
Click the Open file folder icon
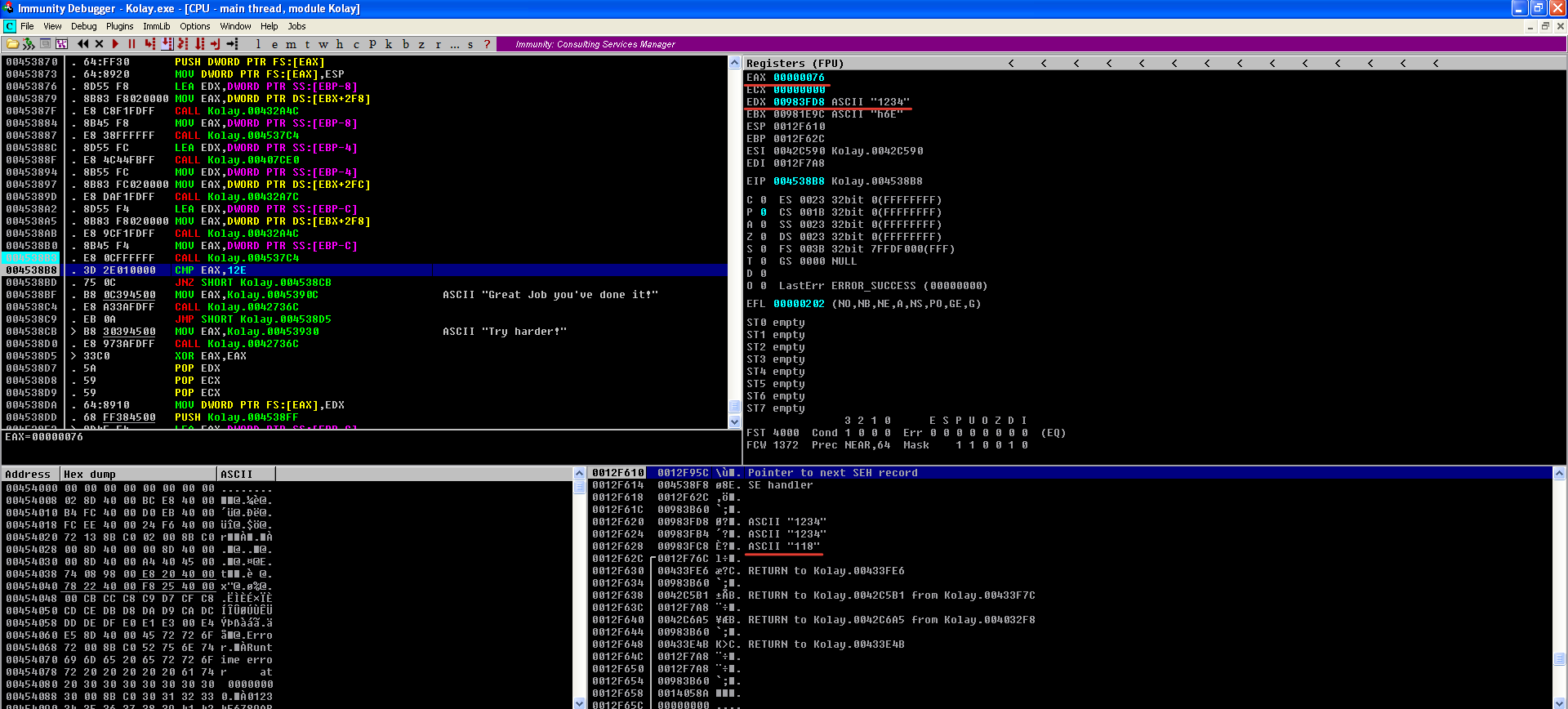12,44
